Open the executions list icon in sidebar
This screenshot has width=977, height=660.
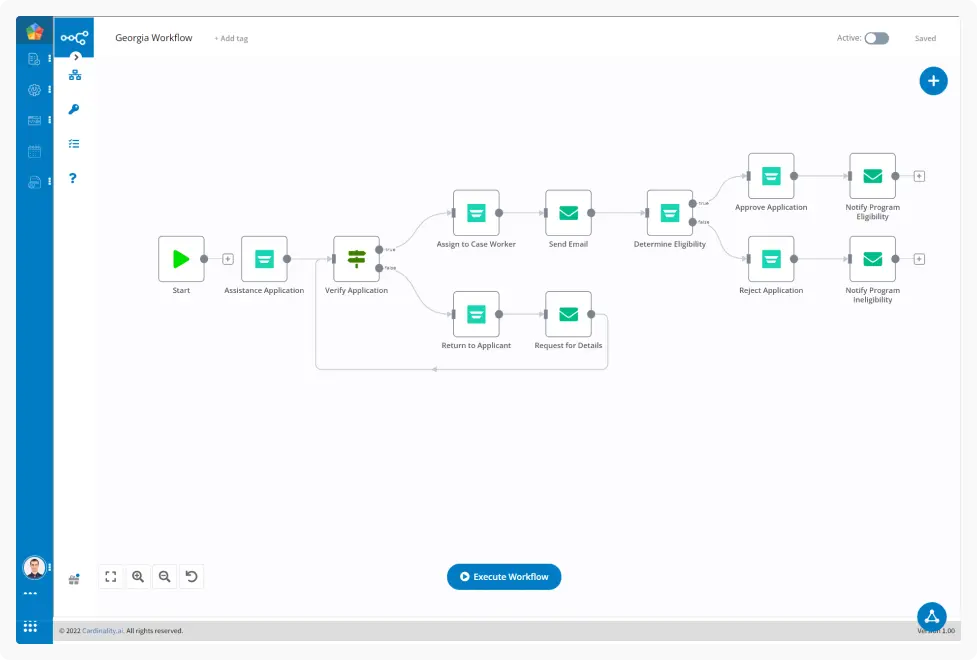click(74, 144)
